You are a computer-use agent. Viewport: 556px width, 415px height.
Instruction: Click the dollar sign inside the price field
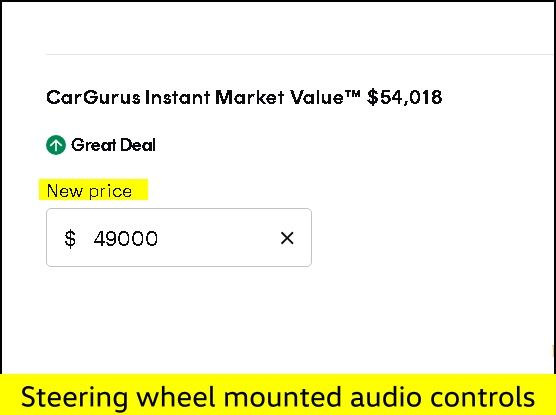click(70, 238)
